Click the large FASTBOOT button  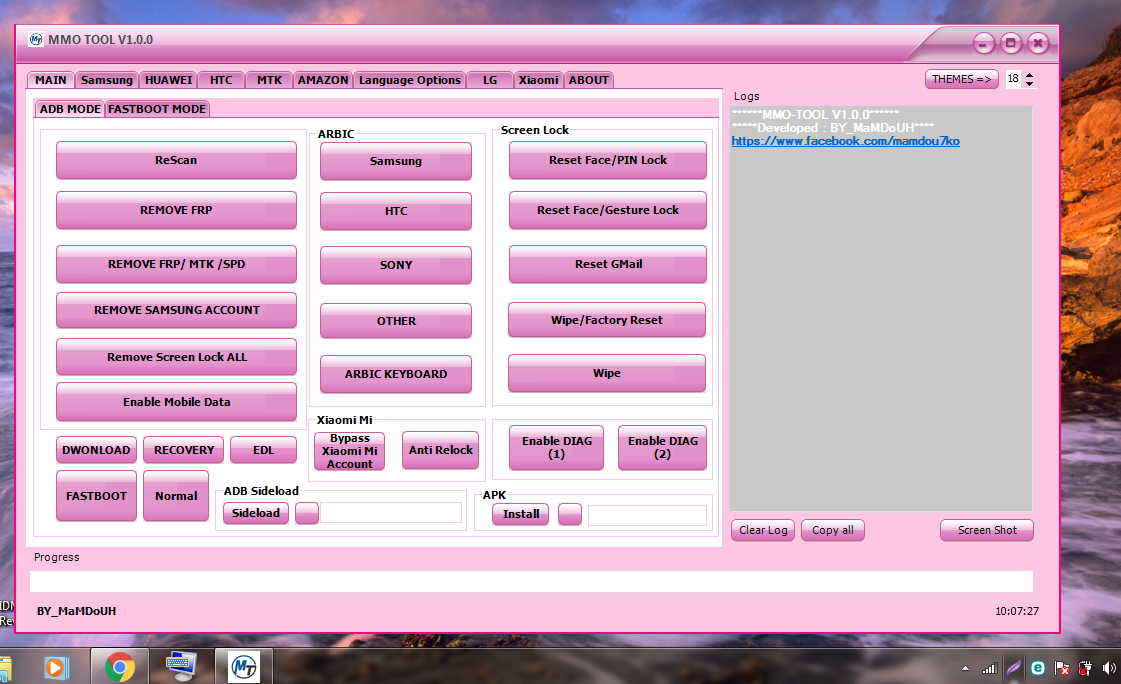[96, 495]
